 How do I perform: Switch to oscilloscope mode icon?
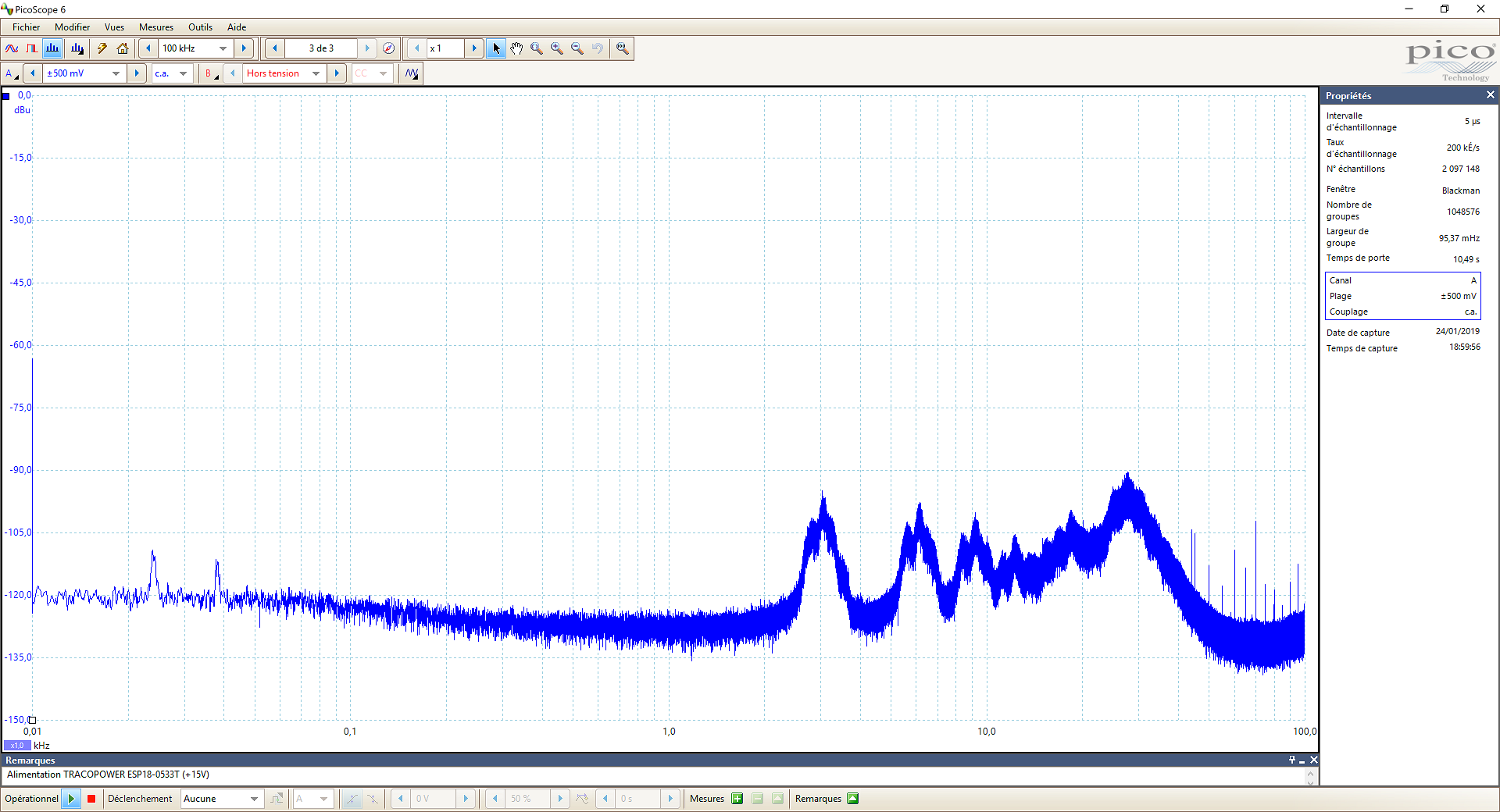[12, 48]
